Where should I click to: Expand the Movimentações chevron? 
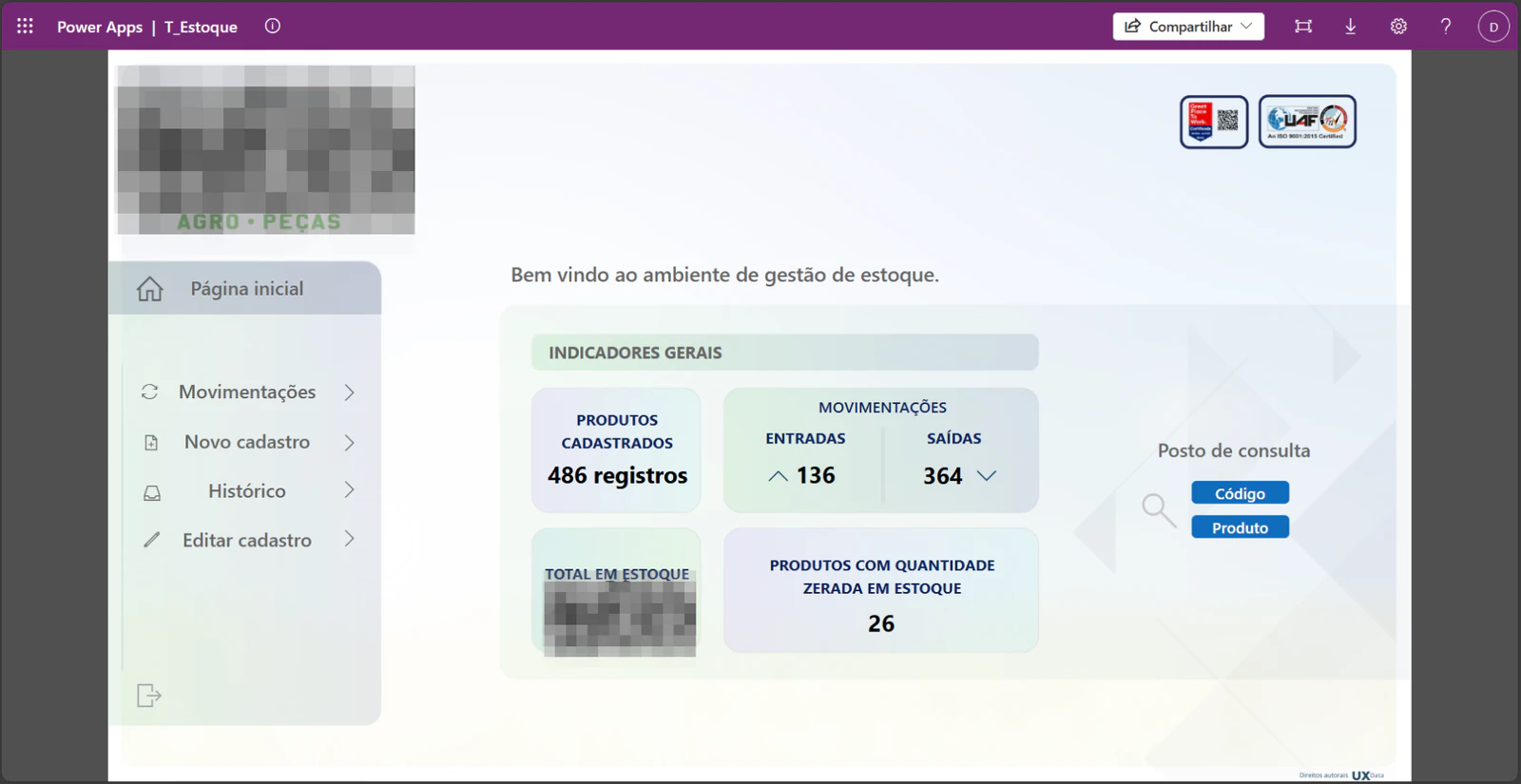pos(350,392)
